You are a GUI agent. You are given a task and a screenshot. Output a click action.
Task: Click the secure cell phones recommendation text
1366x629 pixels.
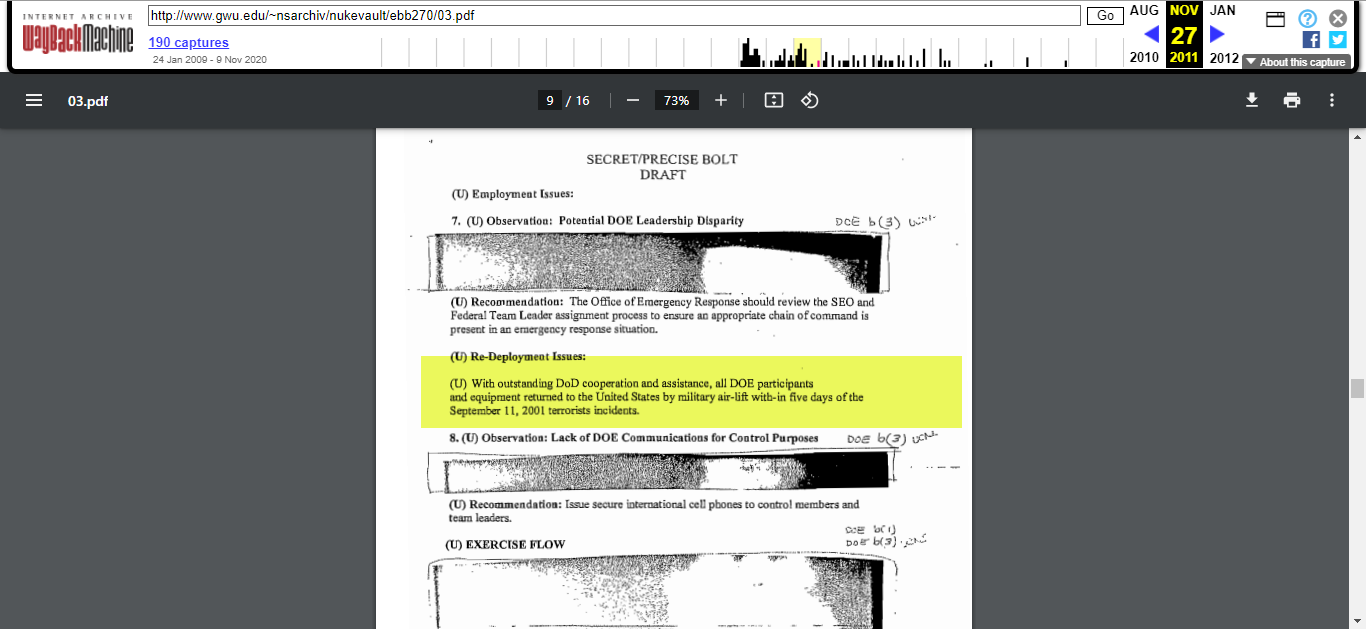coord(654,511)
